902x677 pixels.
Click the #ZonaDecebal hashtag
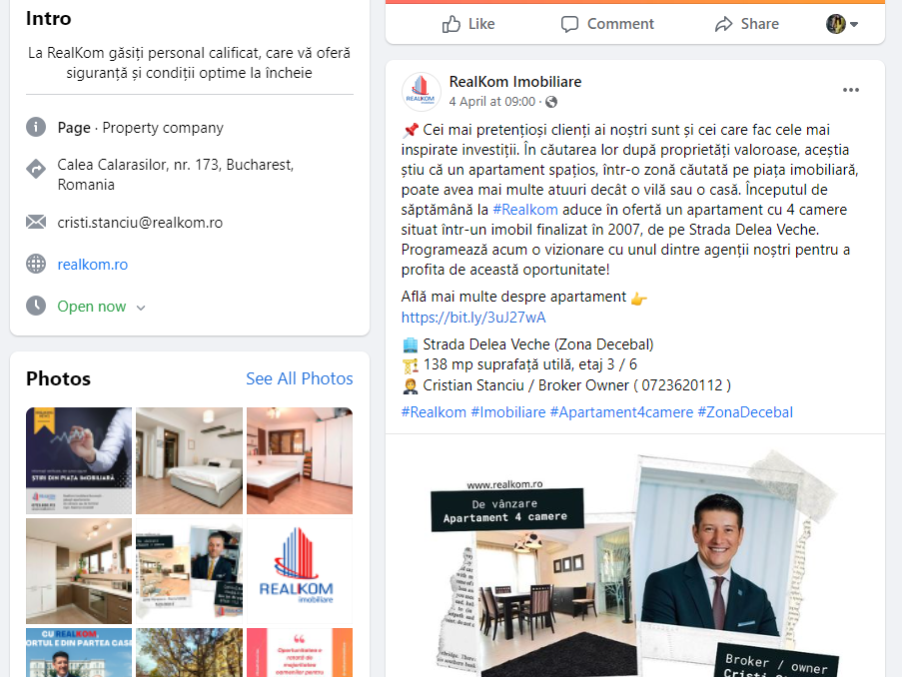coord(745,412)
